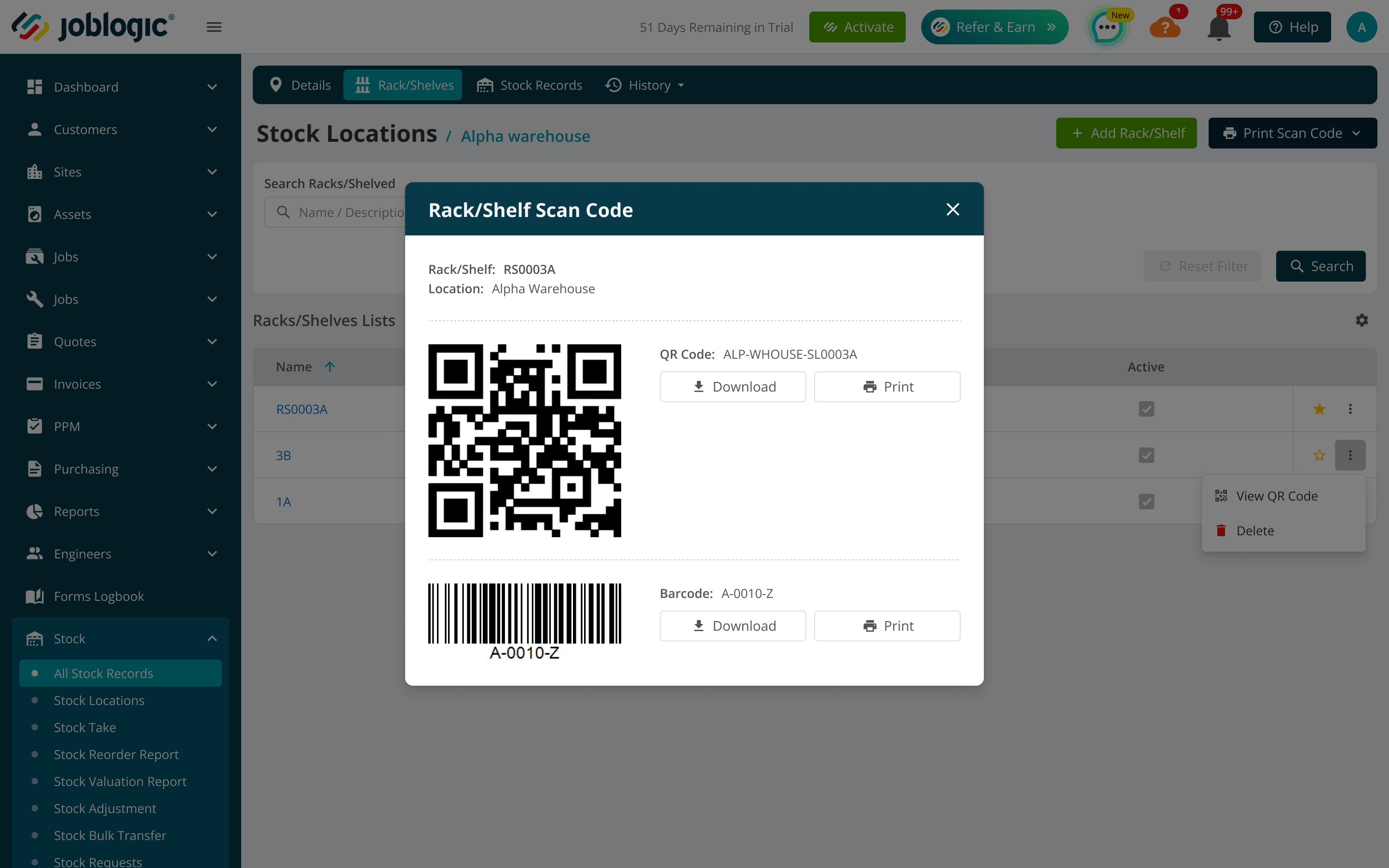Viewport: 1389px width, 868px height.
Task: Open the notifications bell icon
Action: click(x=1219, y=28)
